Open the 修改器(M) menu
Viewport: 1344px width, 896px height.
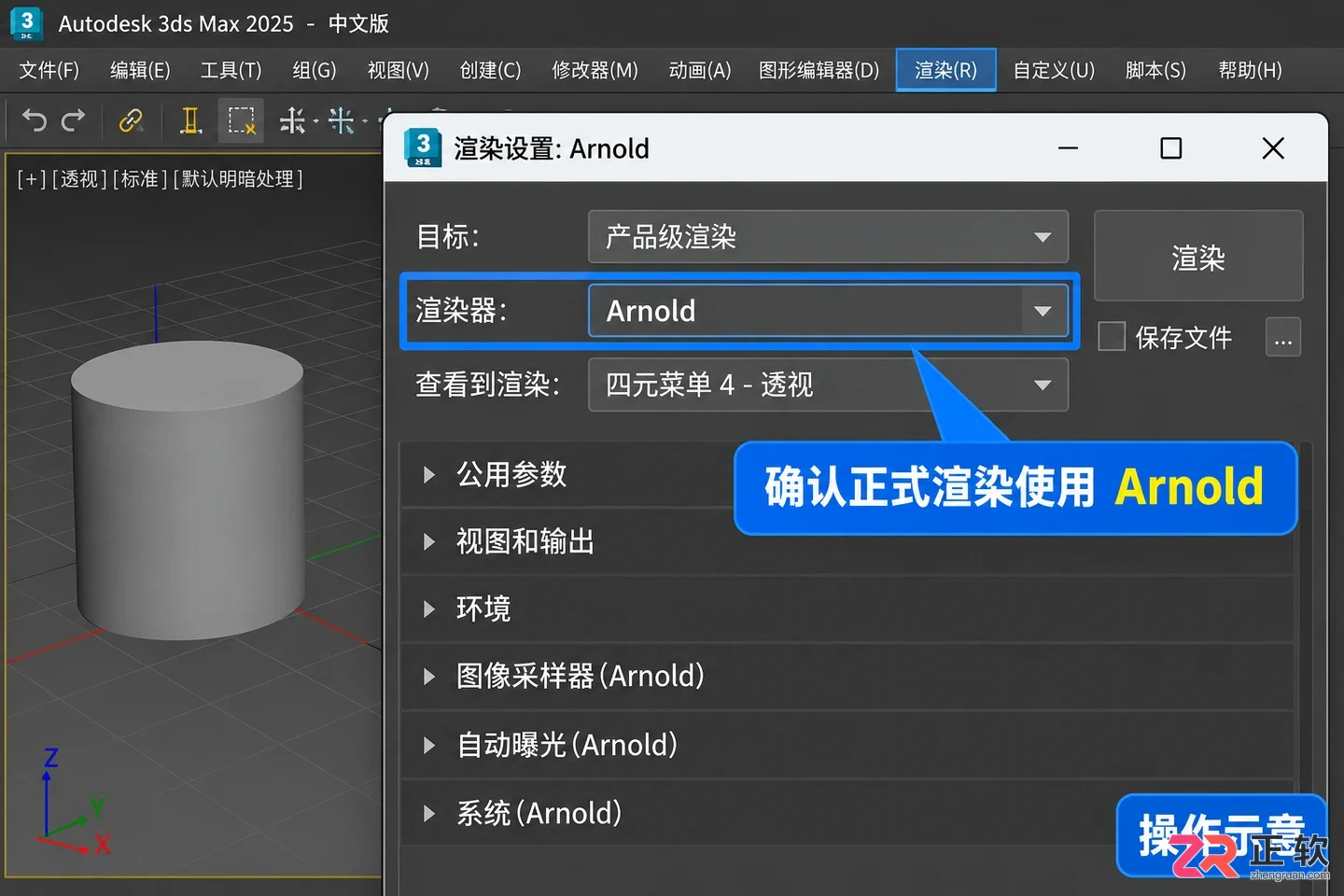click(595, 70)
